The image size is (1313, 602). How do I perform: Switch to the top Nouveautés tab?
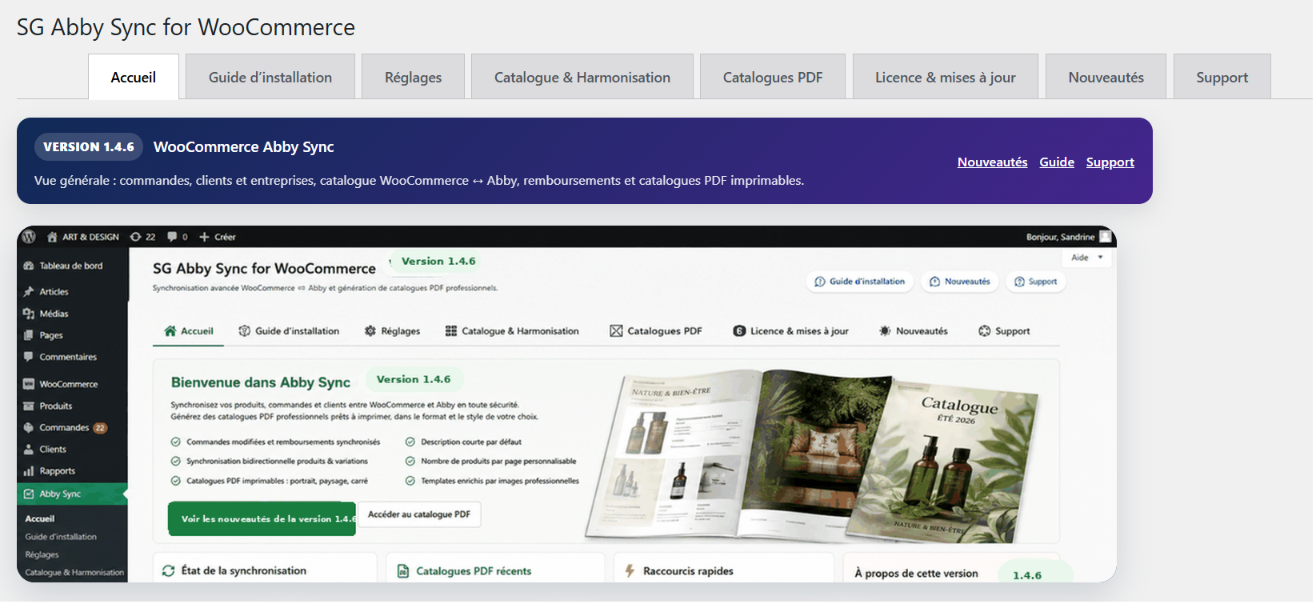[1106, 77]
